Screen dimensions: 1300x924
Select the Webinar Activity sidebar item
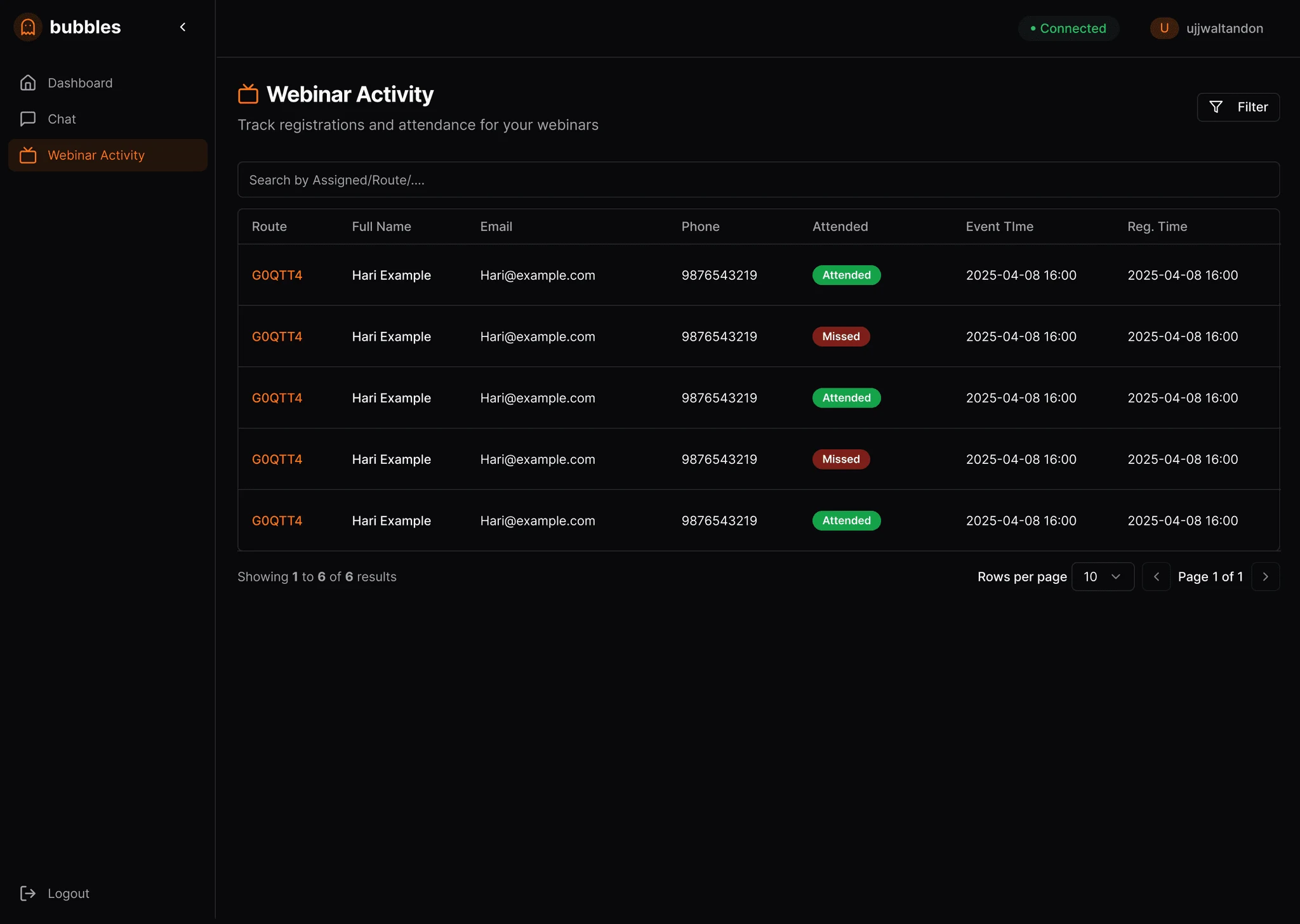(x=108, y=155)
